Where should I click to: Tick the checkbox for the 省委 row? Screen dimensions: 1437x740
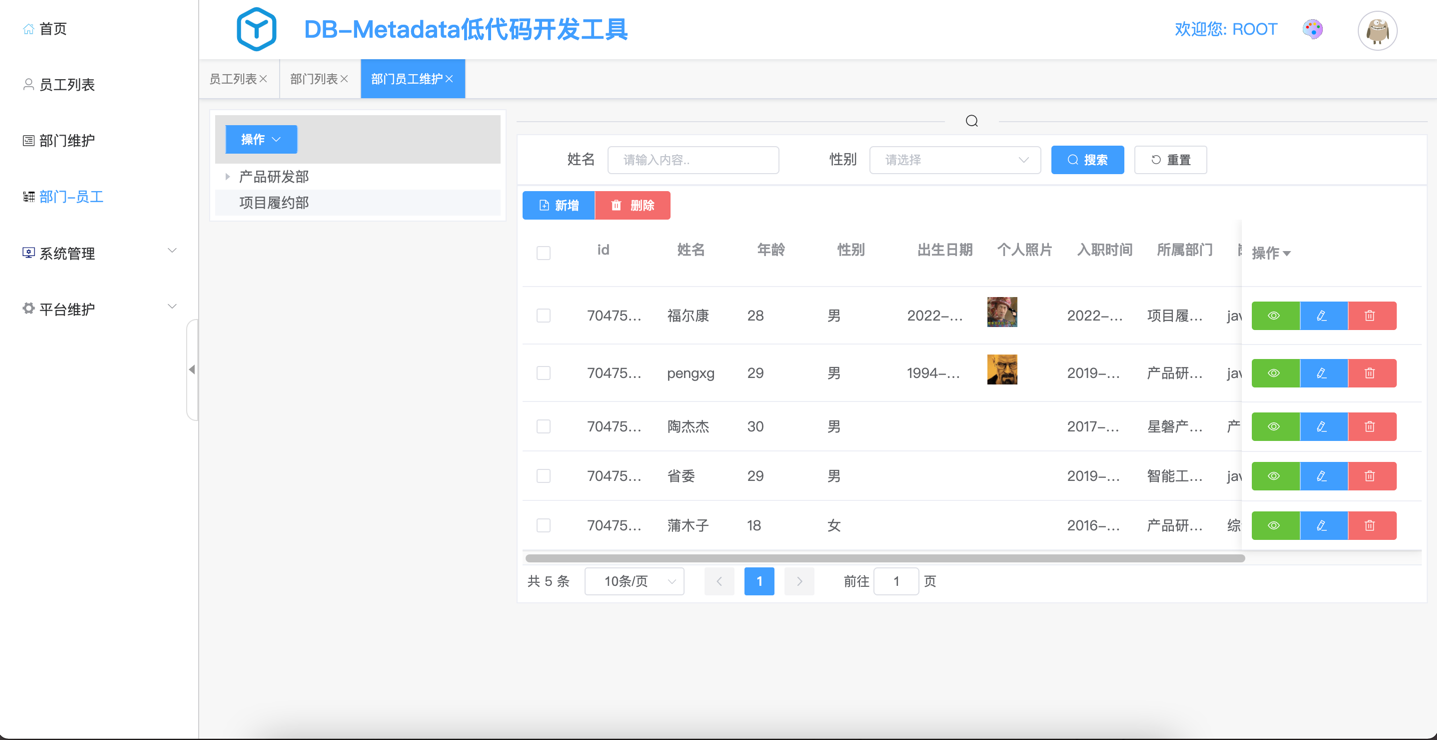pyautogui.click(x=543, y=476)
